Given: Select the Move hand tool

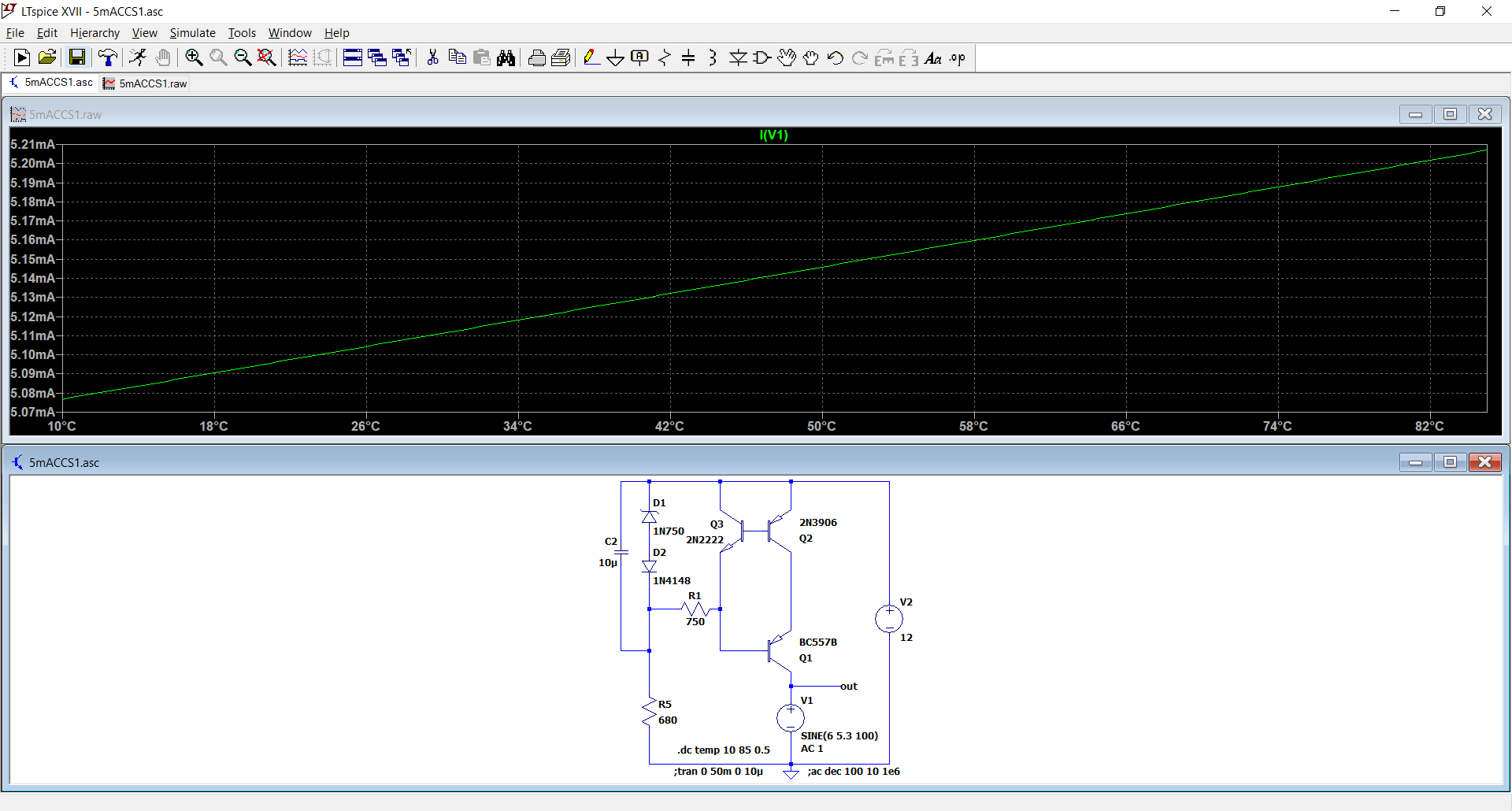Looking at the screenshot, I should 787,57.
